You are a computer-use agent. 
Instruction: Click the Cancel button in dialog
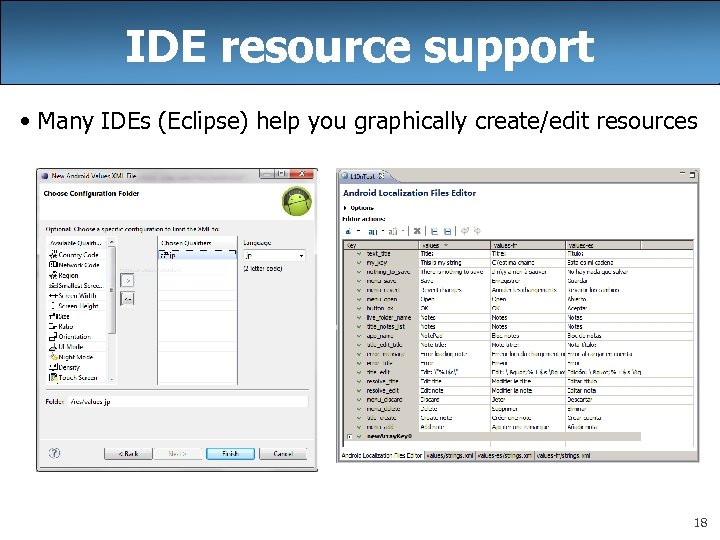283,454
